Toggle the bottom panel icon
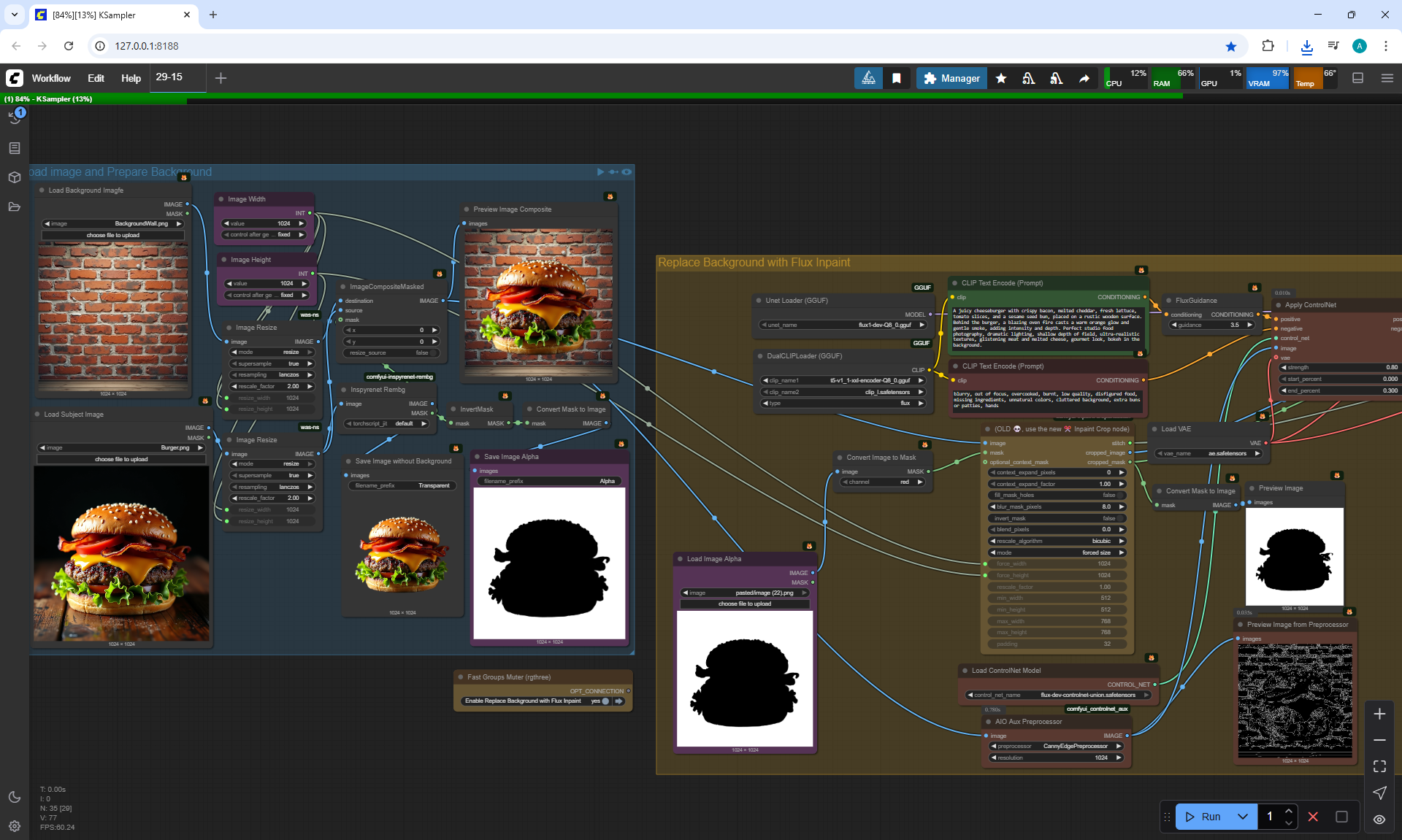 click(1357, 78)
